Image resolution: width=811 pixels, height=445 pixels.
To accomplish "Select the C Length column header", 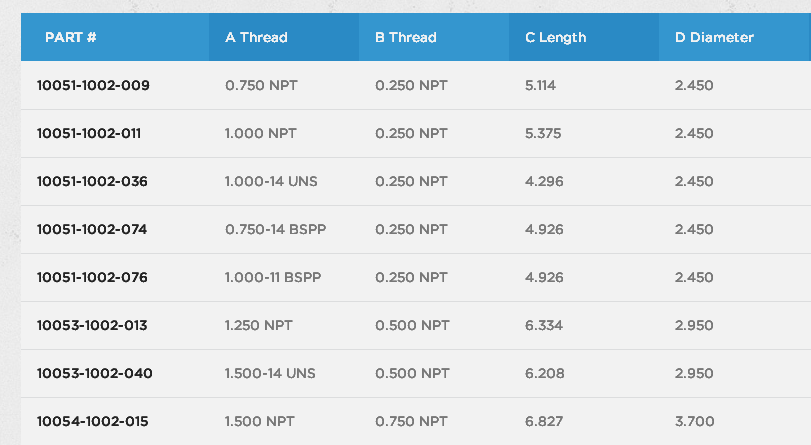I will (x=555, y=38).
